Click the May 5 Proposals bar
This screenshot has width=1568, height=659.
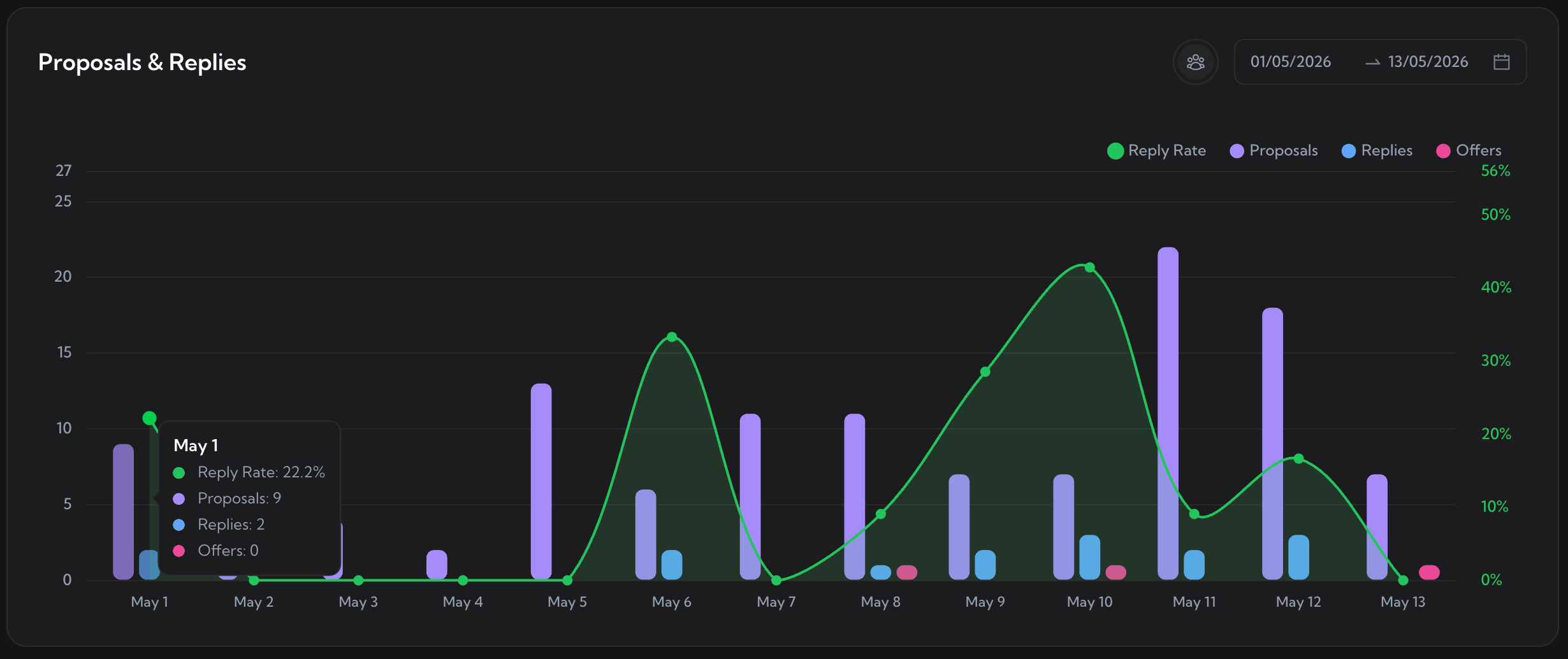point(541,481)
